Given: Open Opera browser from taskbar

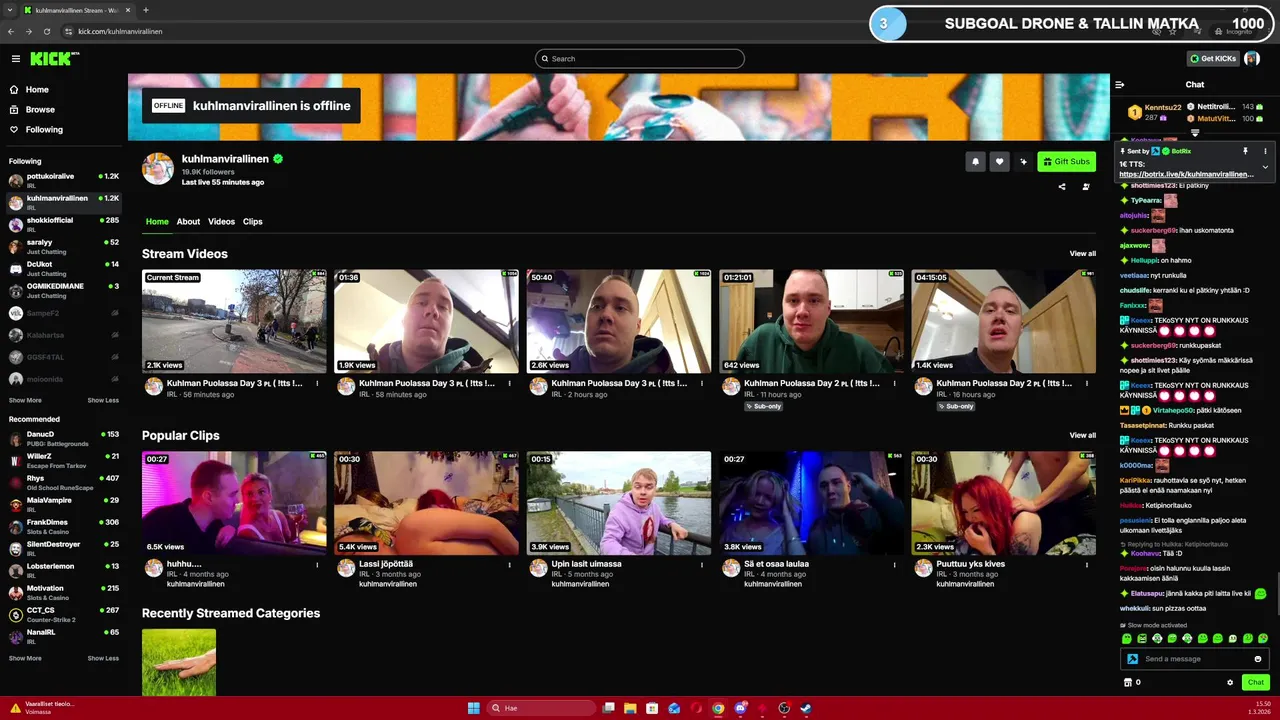Looking at the screenshot, I should point(696,708).
